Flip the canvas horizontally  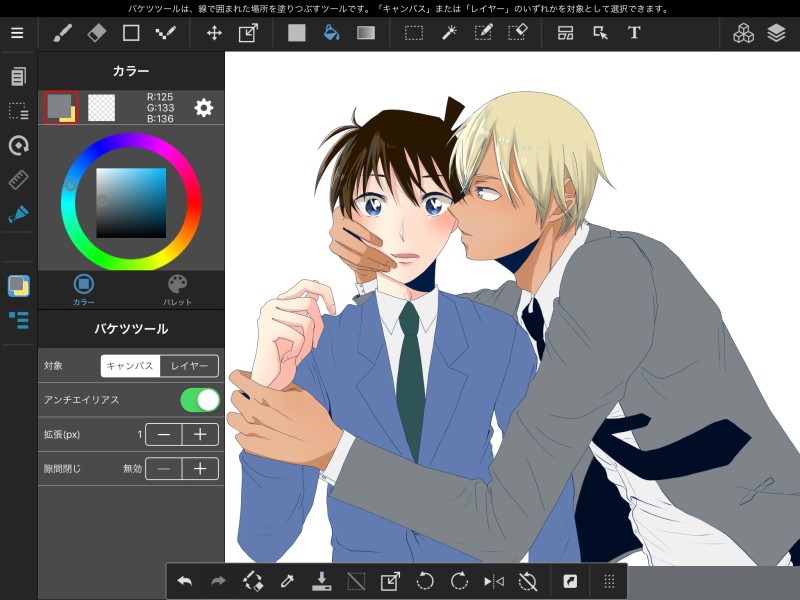[x=493, y=581]
